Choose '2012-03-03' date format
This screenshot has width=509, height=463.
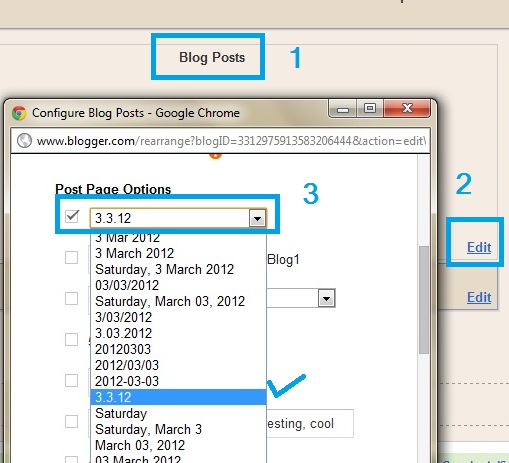click(x=178, y=381)
